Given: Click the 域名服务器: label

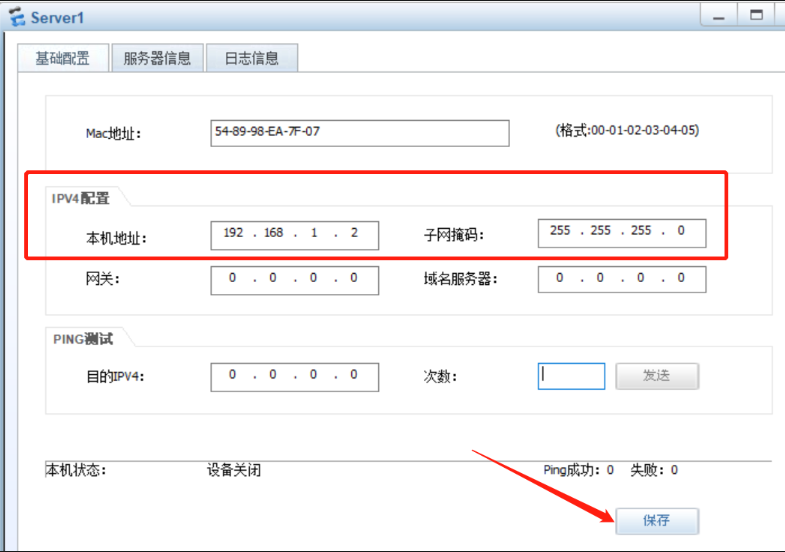Looking at the screenshot, I should pyautogui.click(x=461, y=279).
